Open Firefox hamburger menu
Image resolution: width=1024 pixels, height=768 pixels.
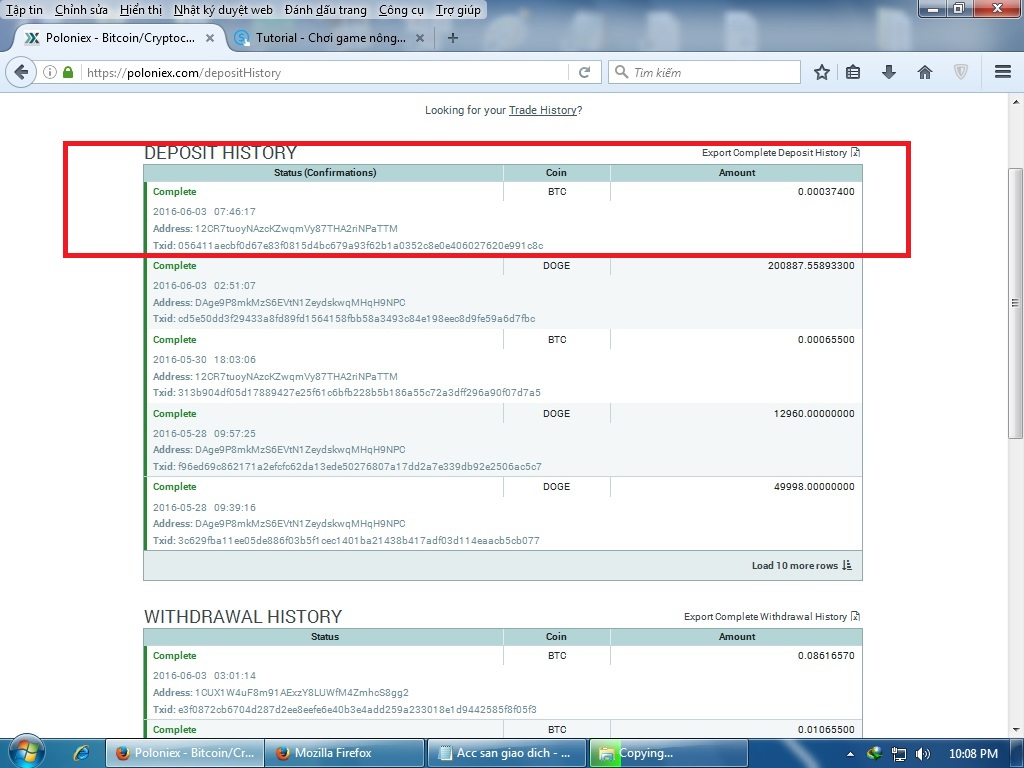(1003, 72)
